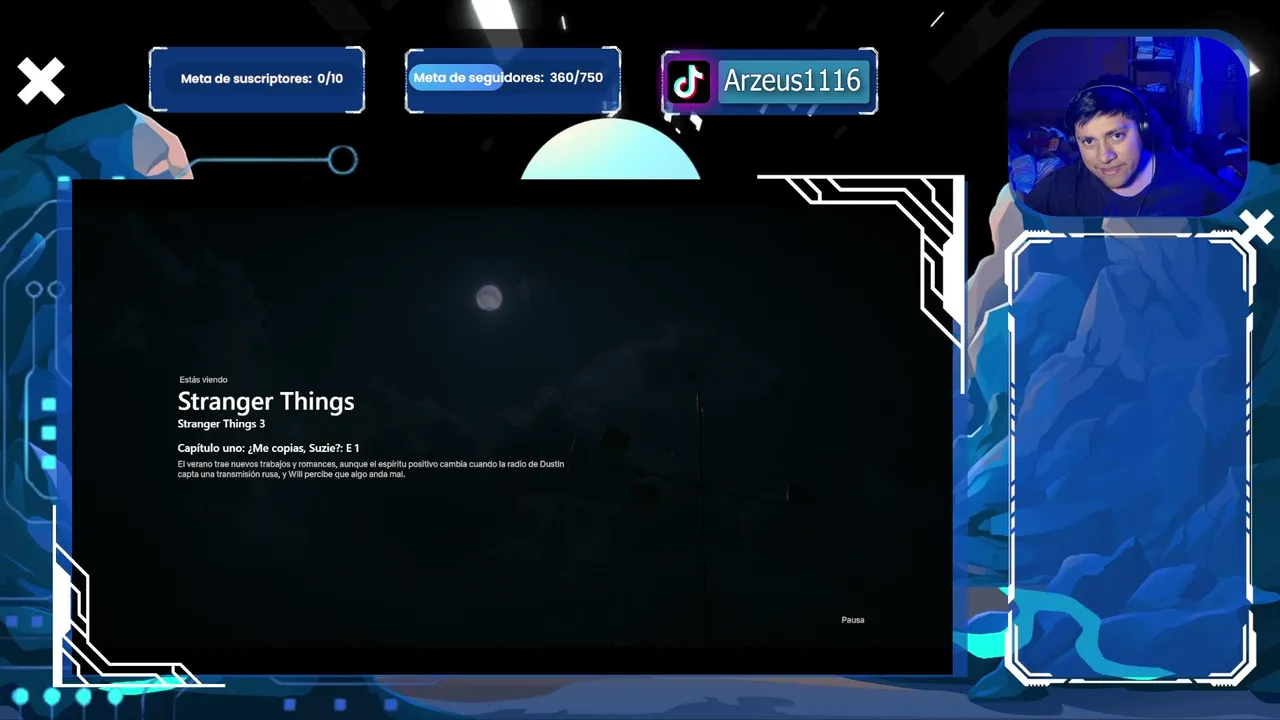This screenshot has width=1280, height=720.
Task: Click the episode synopsis paragraph
Action: pos(371,469)
